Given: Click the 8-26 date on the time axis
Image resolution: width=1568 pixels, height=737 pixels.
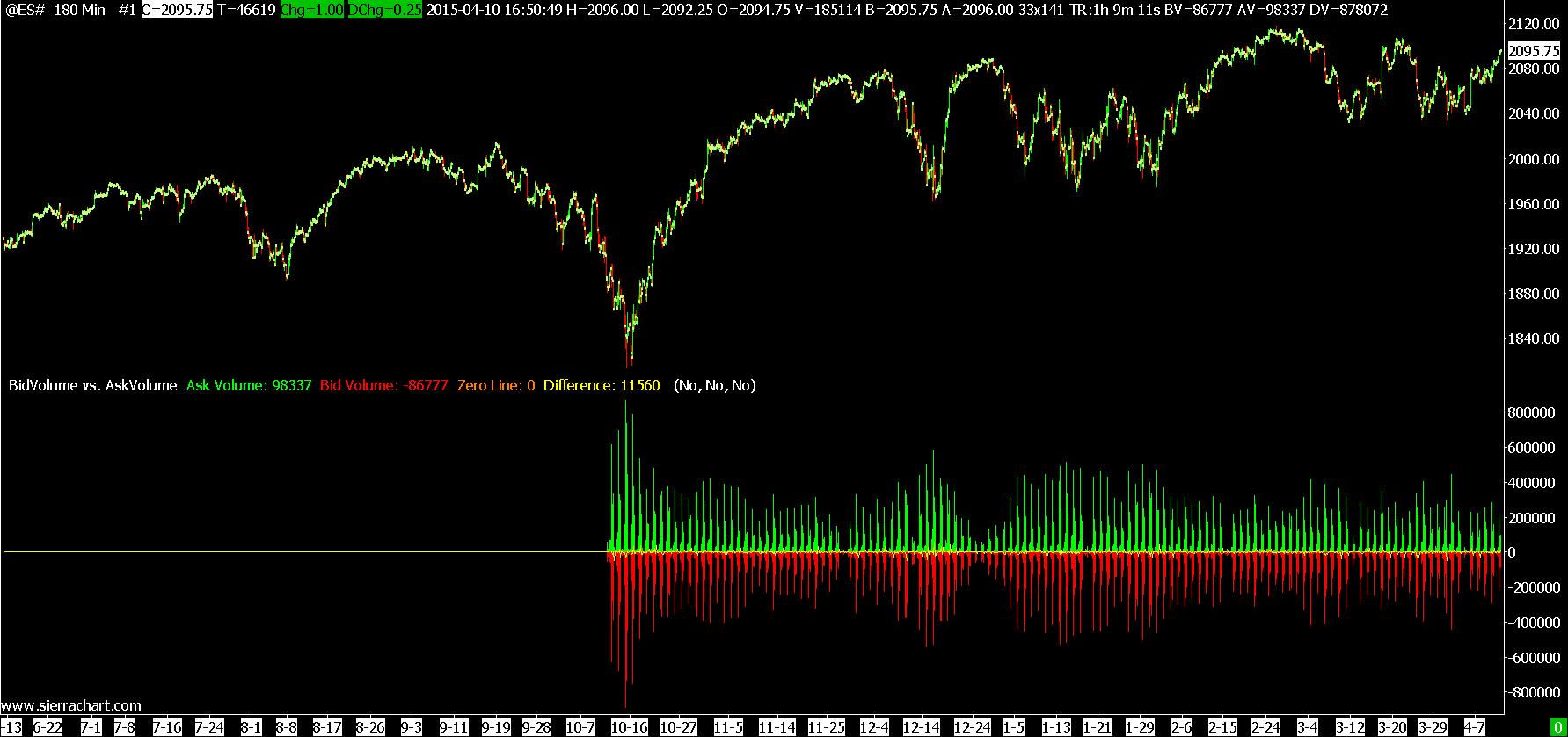Looking at the screenshot, I should 370,727.
